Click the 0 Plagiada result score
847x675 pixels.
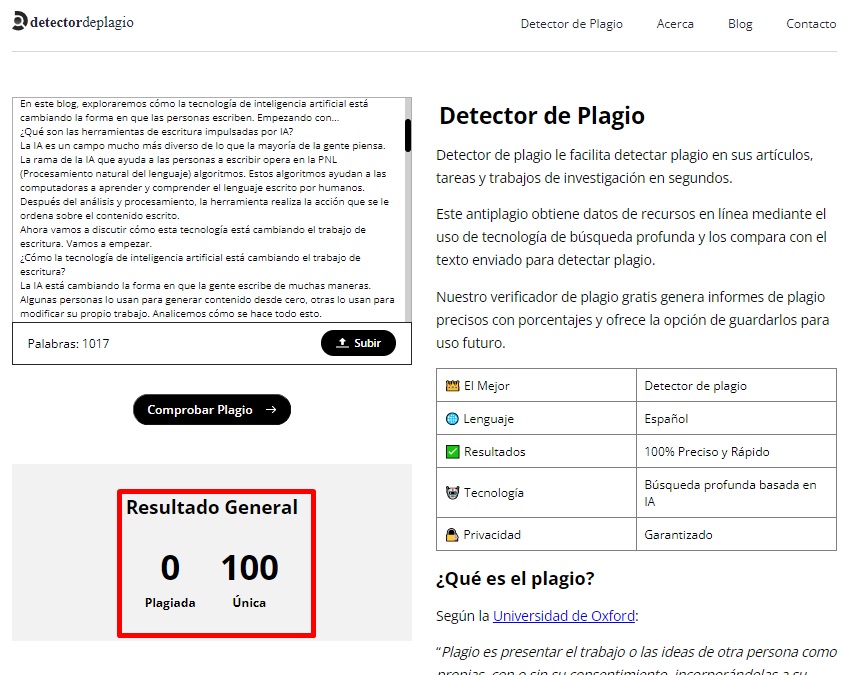(170, 568)
